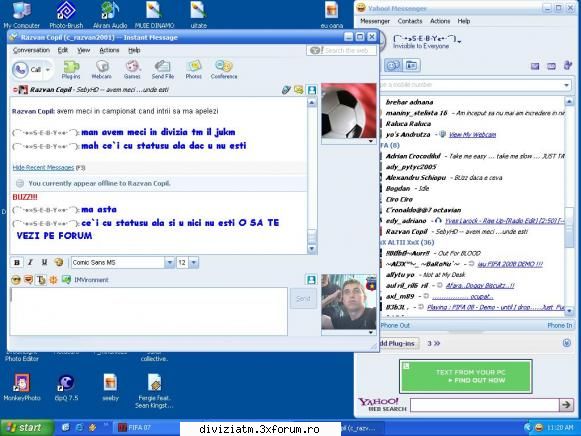The image size is (581, 436).
Task: Click the soccer ball display picture
Action: (x=348, y=111)
